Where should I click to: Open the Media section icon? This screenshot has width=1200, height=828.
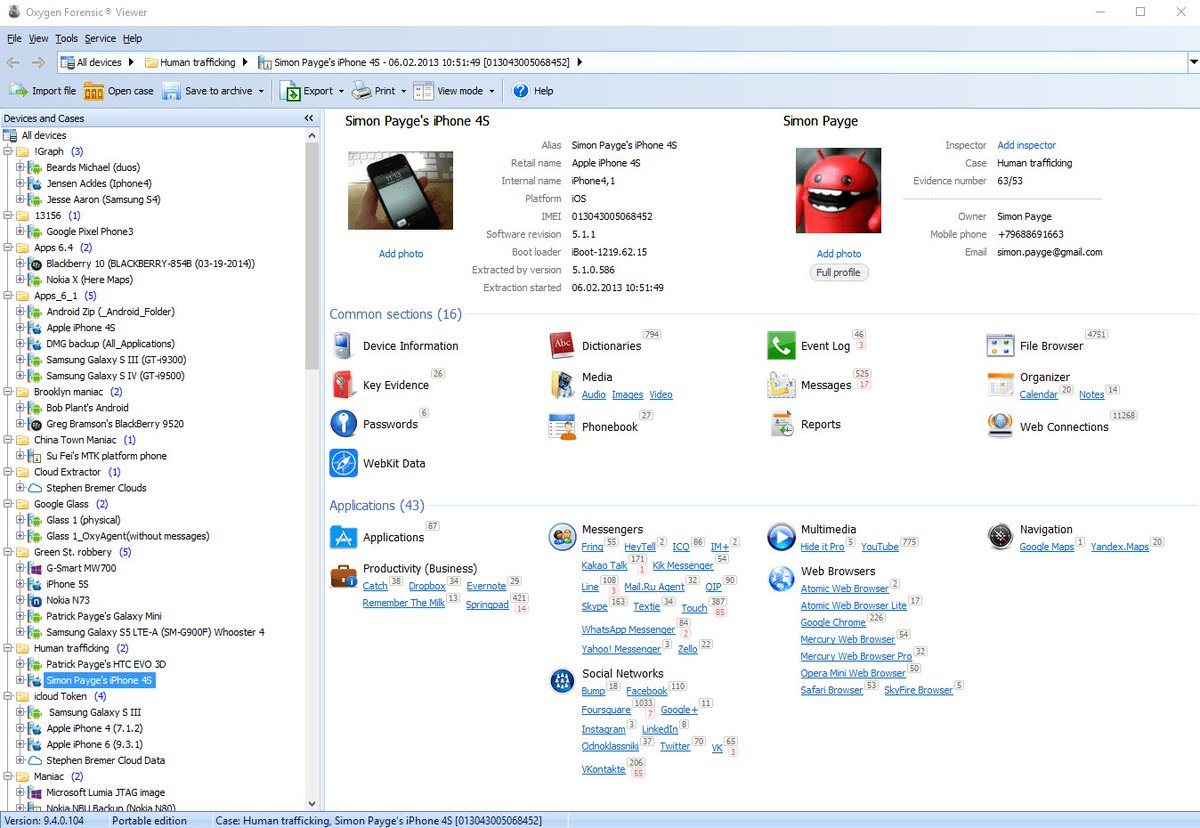[562, 385]
